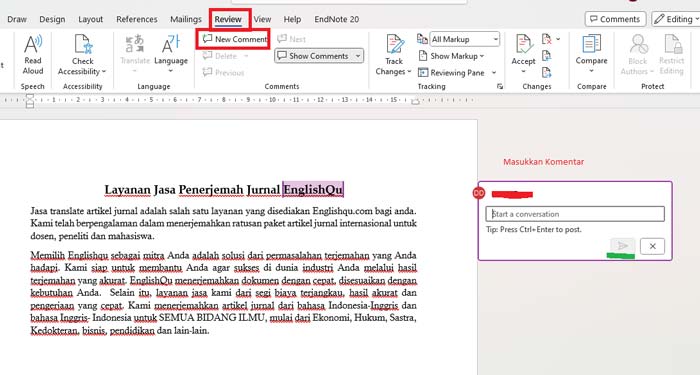
Task: Click in the paragraph starting Memilih Englishqu sebagai
Action: coord(223,293)
